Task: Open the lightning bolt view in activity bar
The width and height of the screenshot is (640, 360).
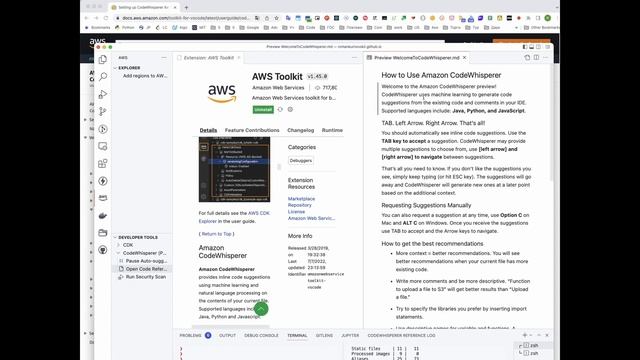Action: pyautogui.click(x=103, y=181)
